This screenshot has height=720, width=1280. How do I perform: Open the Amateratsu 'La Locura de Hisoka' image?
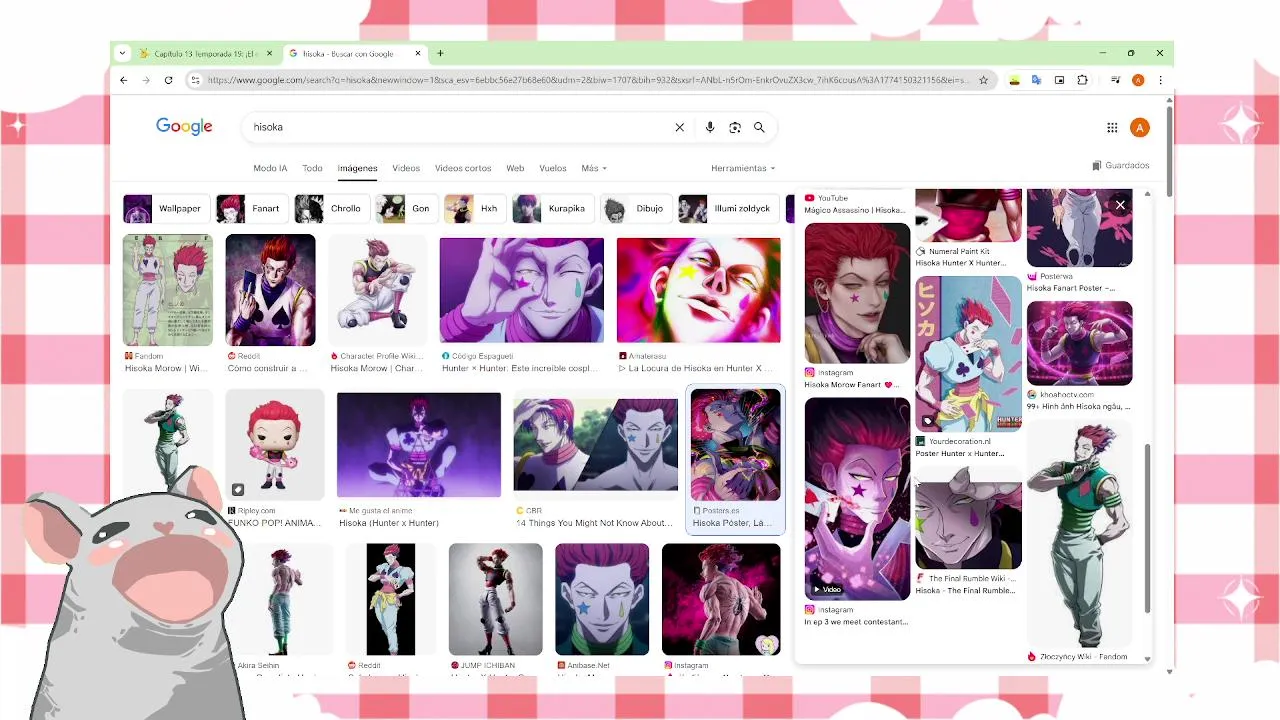[x=699, y=290]
